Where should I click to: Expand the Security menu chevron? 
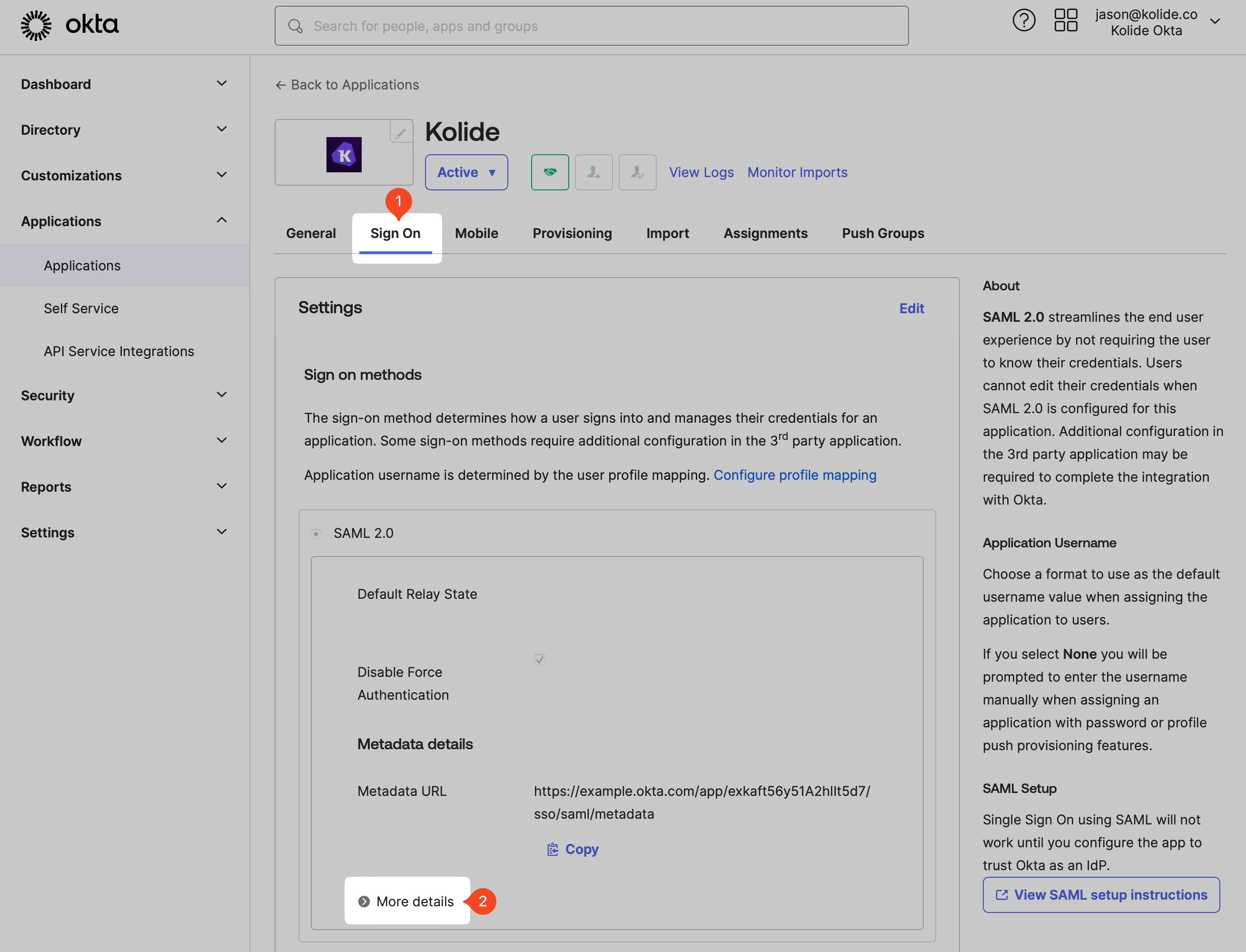tap(222, 395)
